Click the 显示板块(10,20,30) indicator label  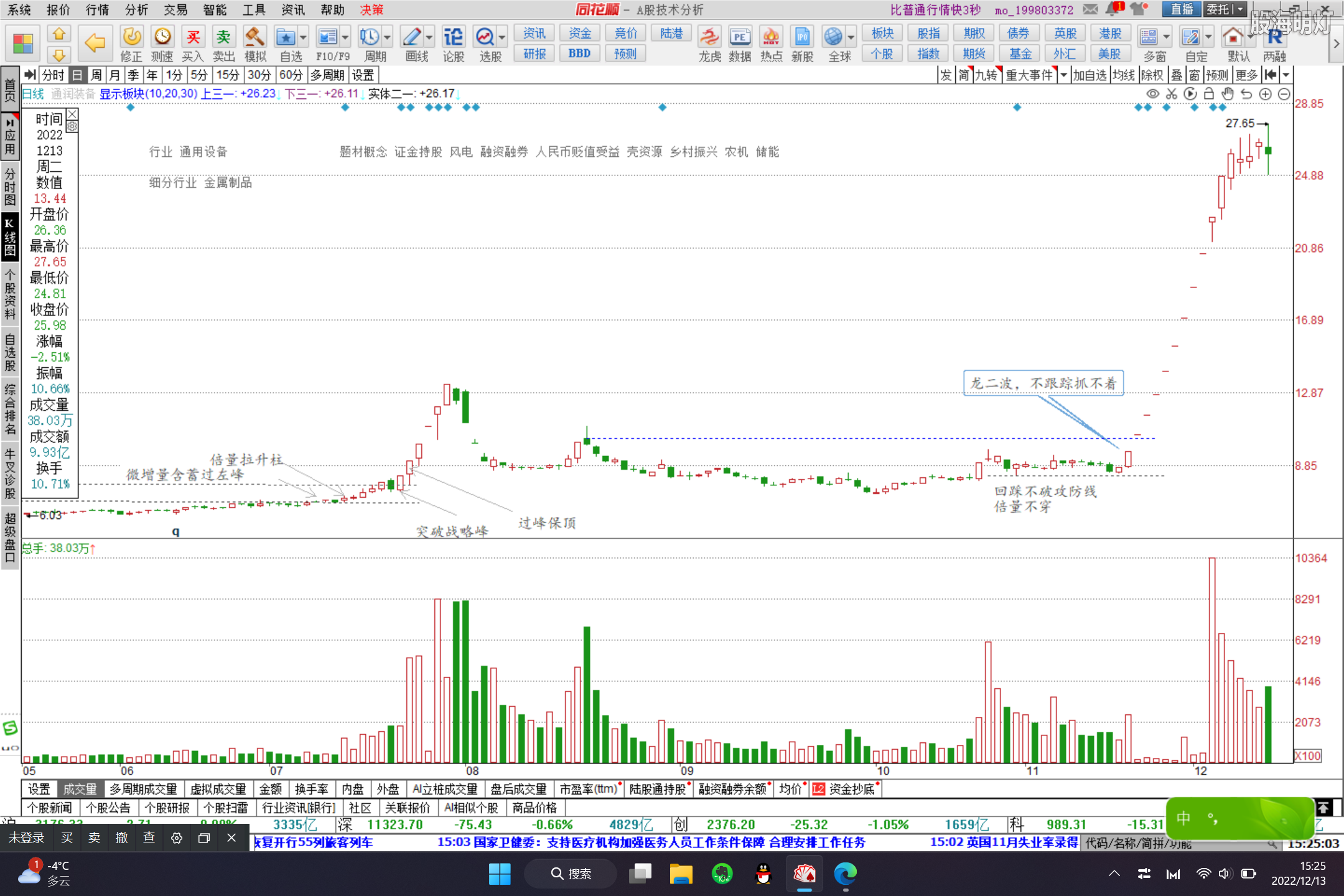(149, 93)
